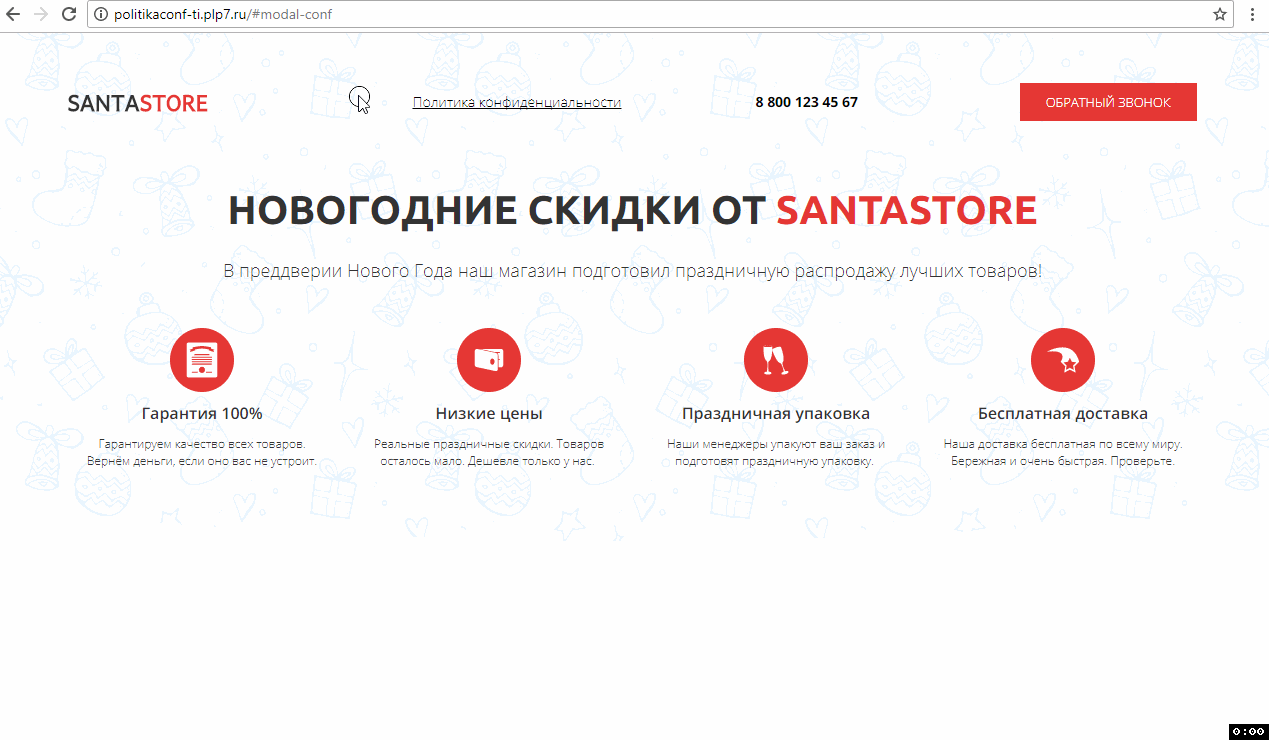Click the browser back arrow
Image resolution: width=1269 pixels, height=740 pixels.
click(x=14, y=14)
